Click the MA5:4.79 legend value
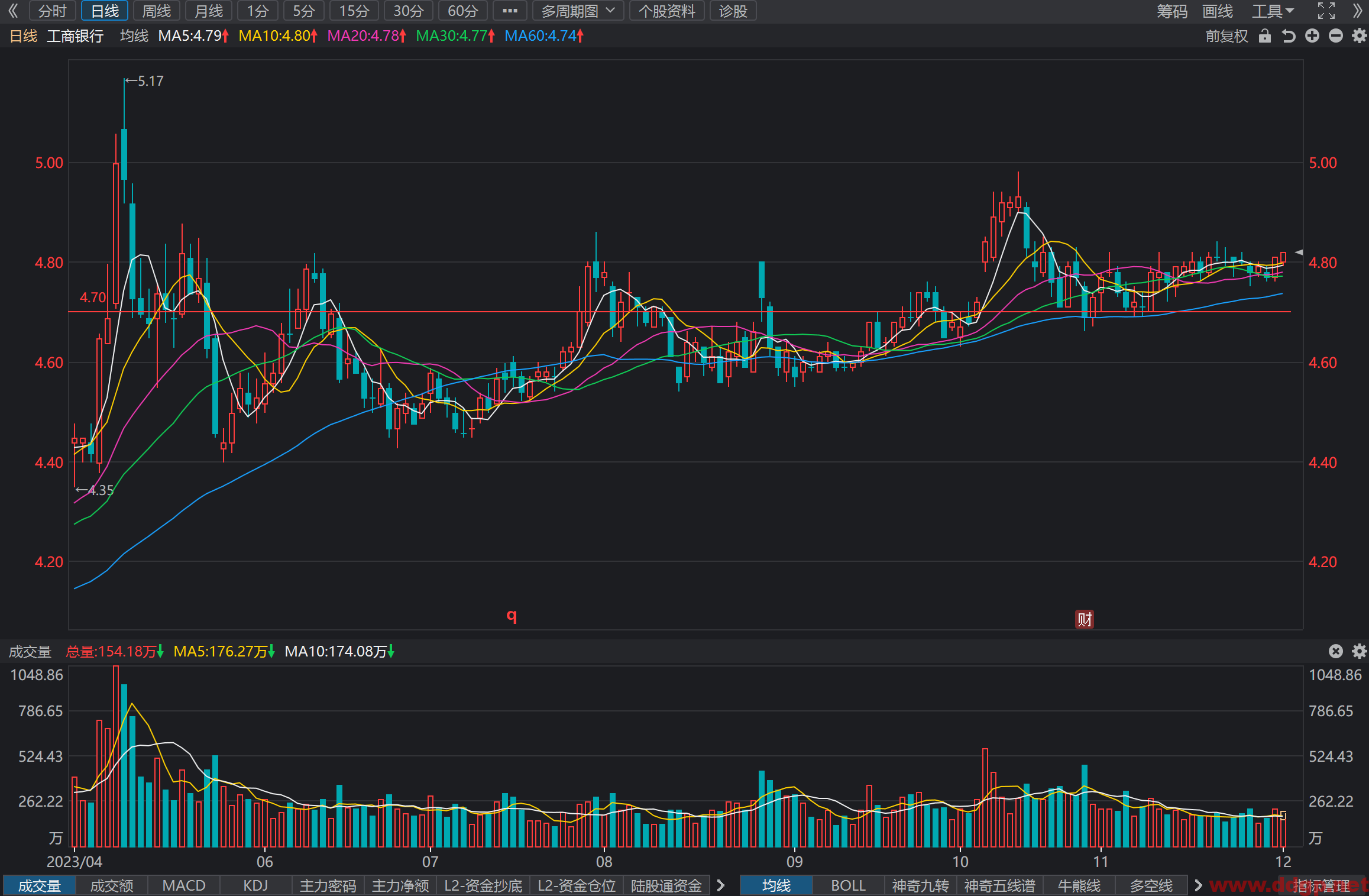Image resolution: width=1369 pixels, height=896 pixels. coord(193,36)
